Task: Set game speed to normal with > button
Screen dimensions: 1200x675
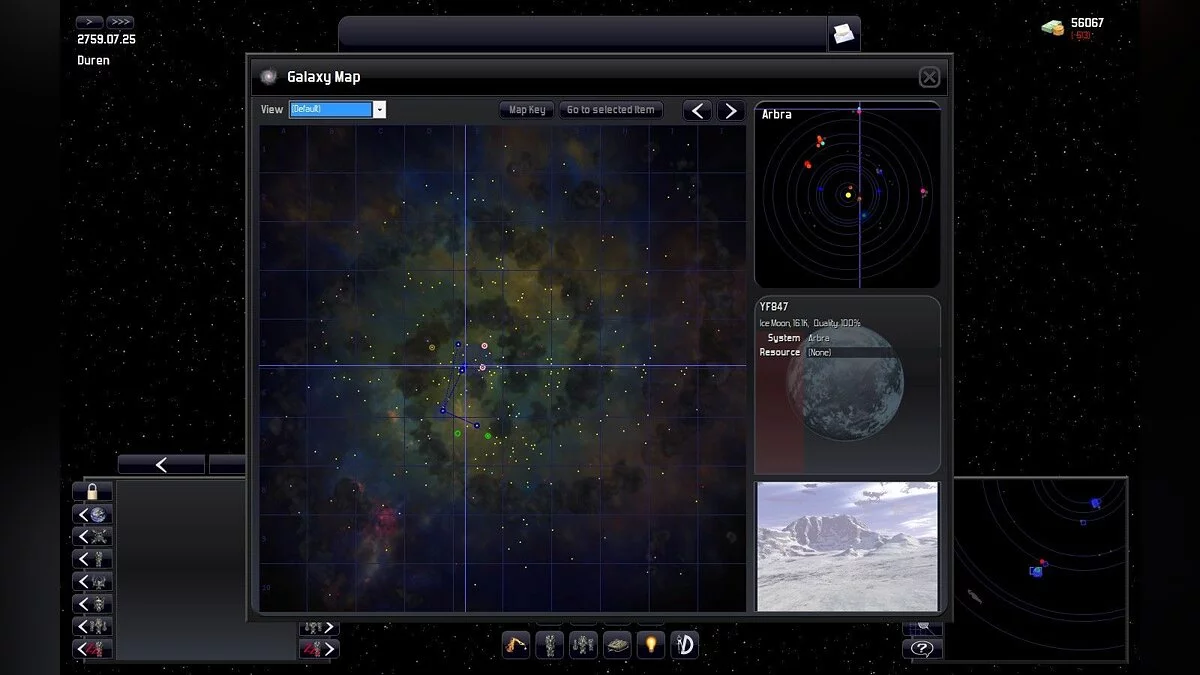Action: tap(89, 22)
